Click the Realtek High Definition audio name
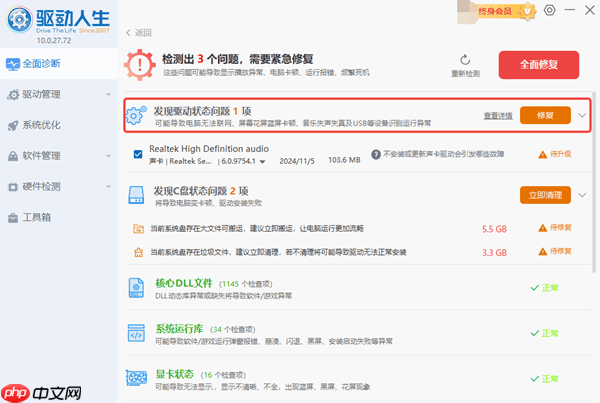The height and width of the screenshot is (403, 600). [x=209, y=148]
